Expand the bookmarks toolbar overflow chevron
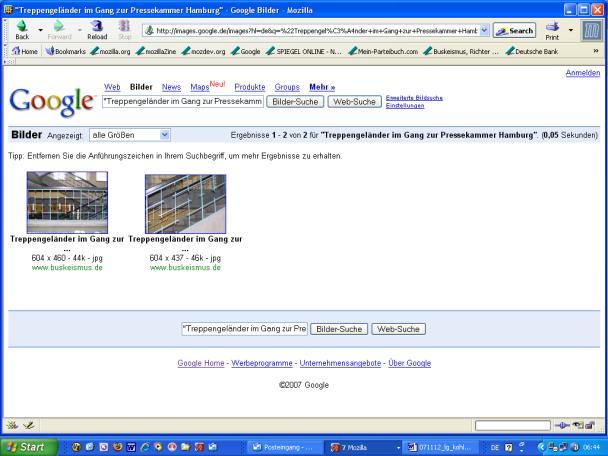The width and height of the screenshot is (608, 456). tap(596, 51)
